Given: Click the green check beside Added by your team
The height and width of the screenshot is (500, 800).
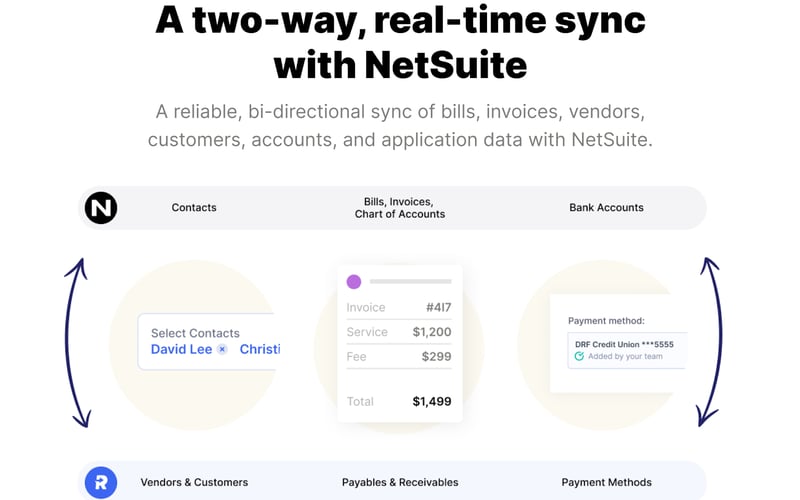Looking at the screenshot, I should 579,356.
